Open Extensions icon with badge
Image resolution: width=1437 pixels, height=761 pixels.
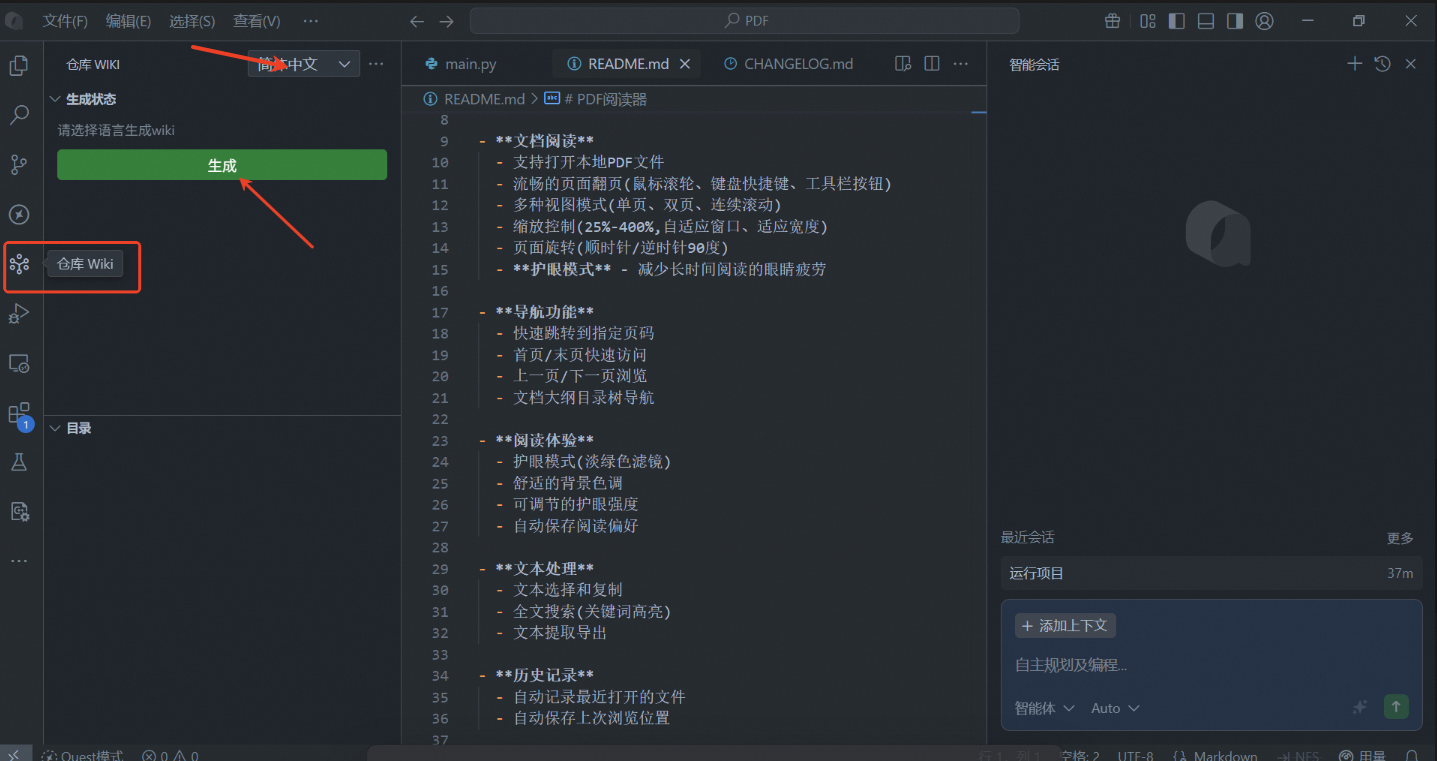click(x=19, y=414)
